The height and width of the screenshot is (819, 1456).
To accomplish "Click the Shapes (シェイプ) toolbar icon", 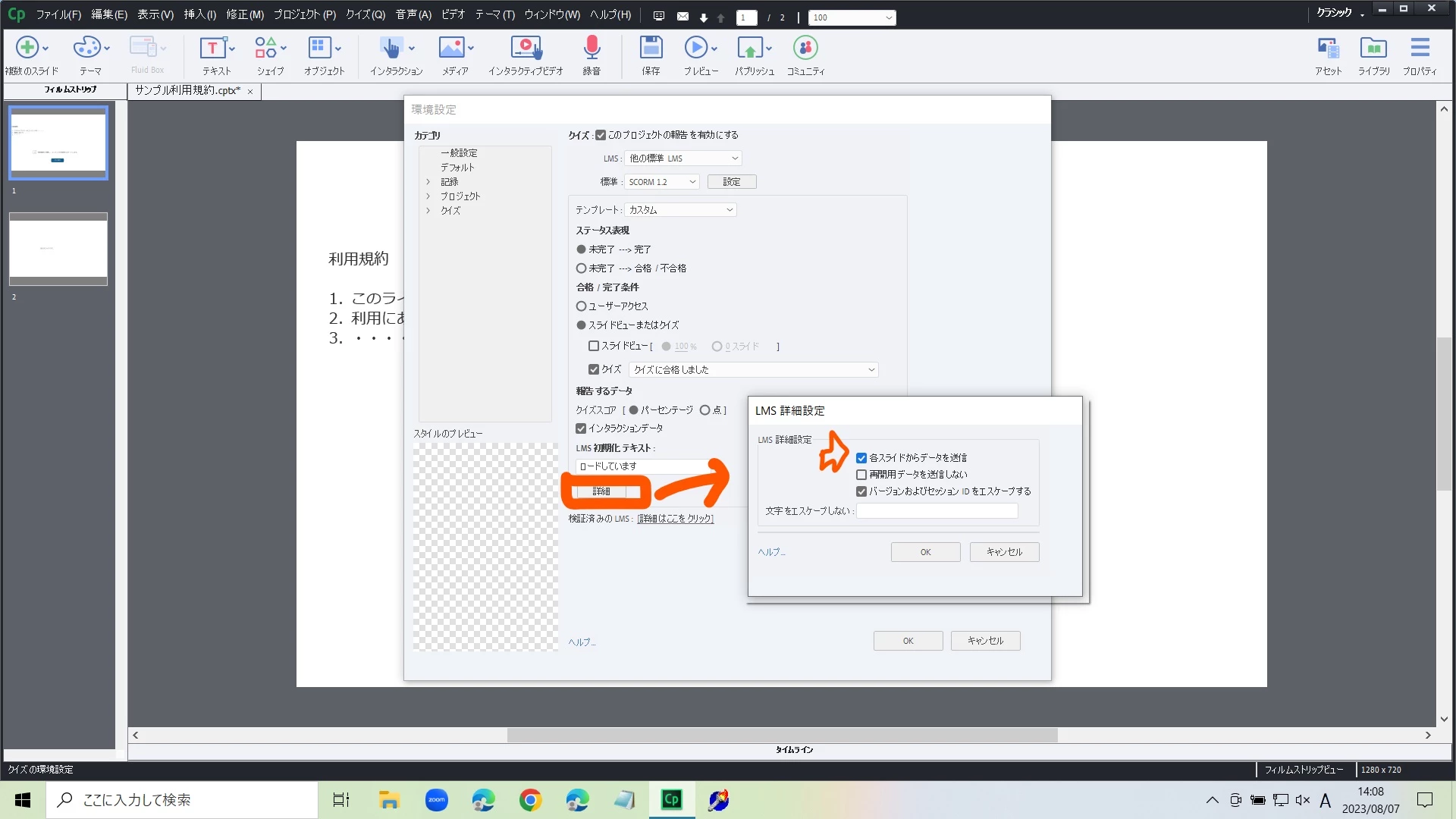I will pos(265,49).
